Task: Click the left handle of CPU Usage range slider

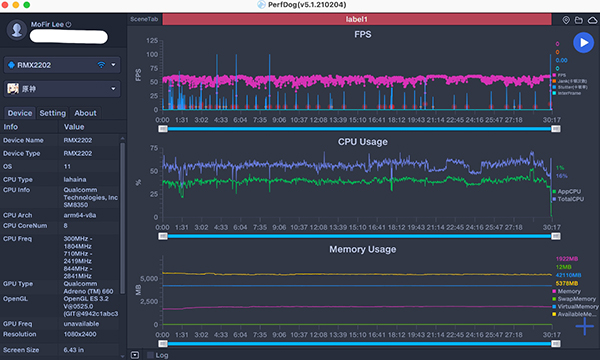Action: 163,236
